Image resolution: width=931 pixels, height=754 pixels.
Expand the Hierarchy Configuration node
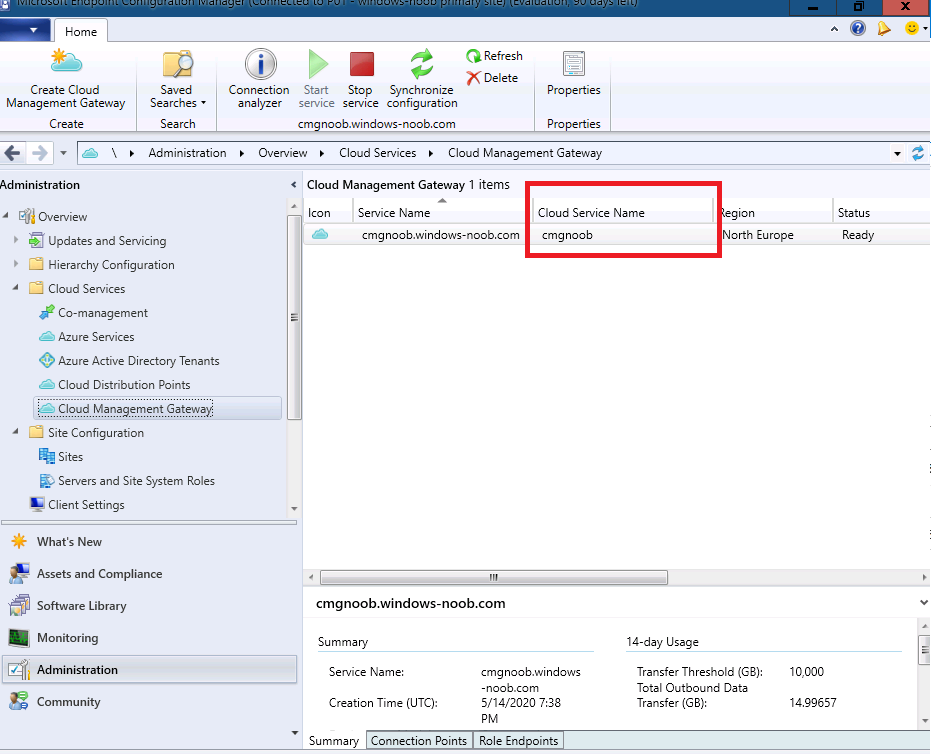[15, 264]
